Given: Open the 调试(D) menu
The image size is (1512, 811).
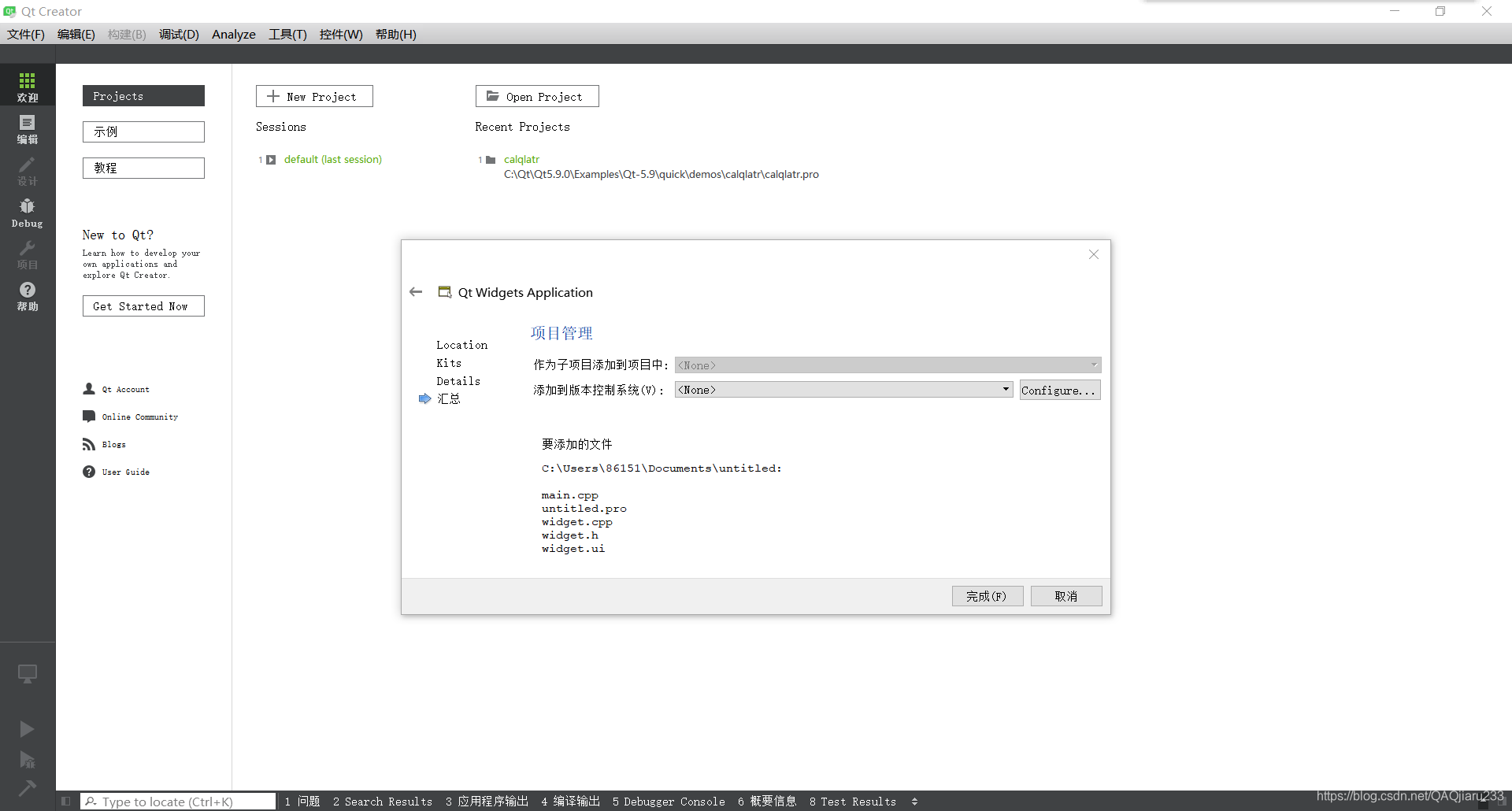Looking at the screenshot, I should pos(179,35).
